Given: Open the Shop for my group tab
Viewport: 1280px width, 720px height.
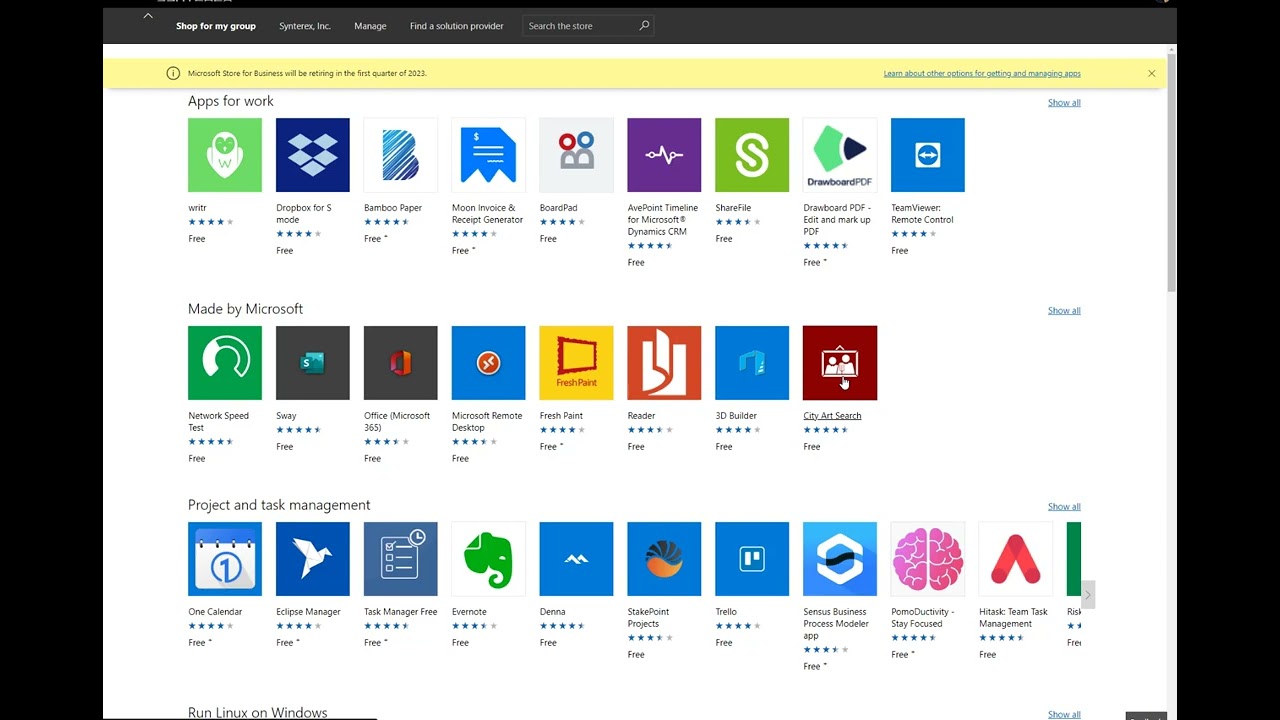Looking at the screenshot, I should pyautogui.click(x=216, y=26).
